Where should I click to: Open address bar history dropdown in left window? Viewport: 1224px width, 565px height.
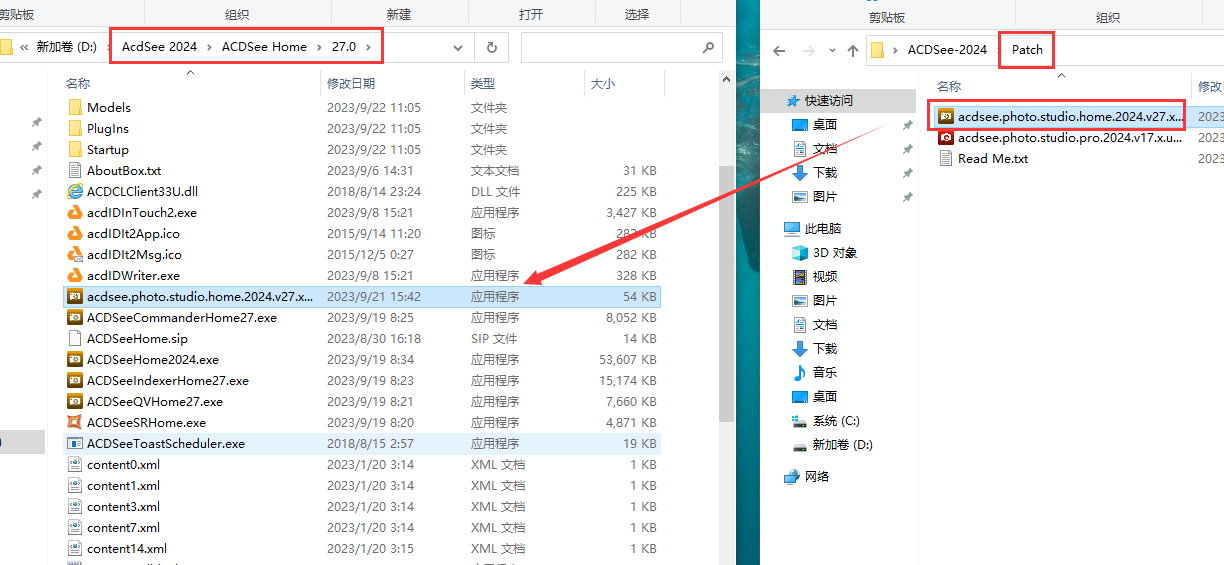(458, 47)
